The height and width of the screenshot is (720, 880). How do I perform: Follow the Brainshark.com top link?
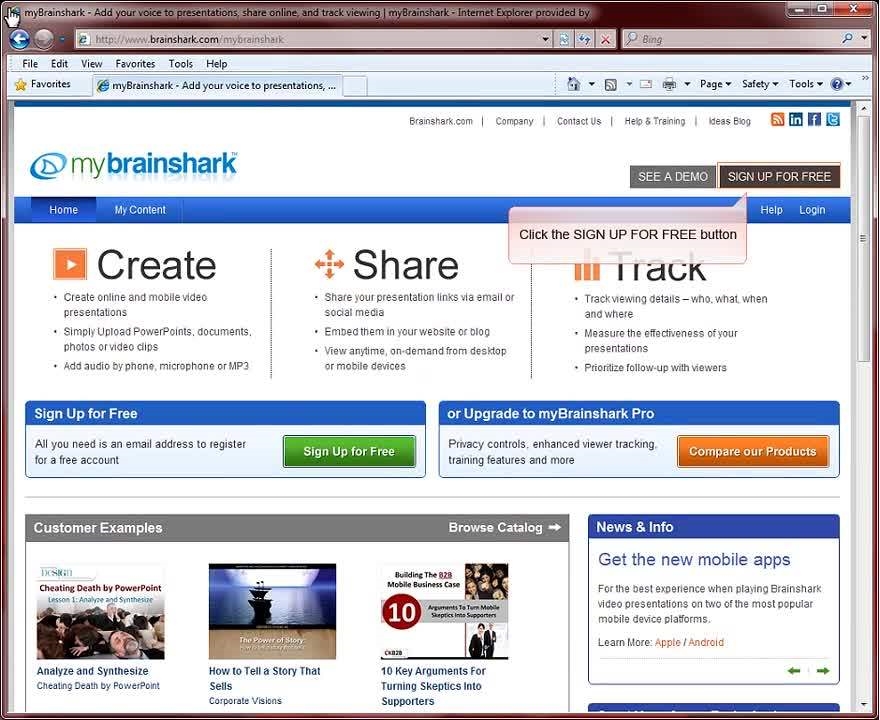tap(441, 121)
